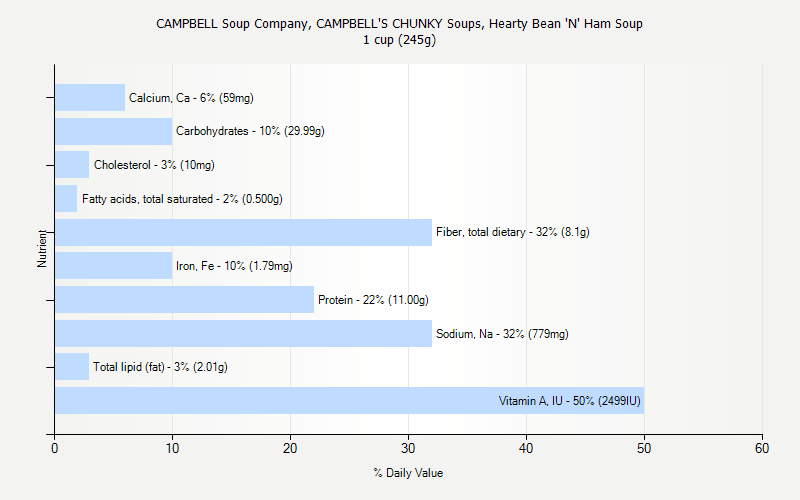The height and width of the screenshot is (500, 800).
Task: Select the Total lipid (fat) bar
Action: (x=72, y=367)
